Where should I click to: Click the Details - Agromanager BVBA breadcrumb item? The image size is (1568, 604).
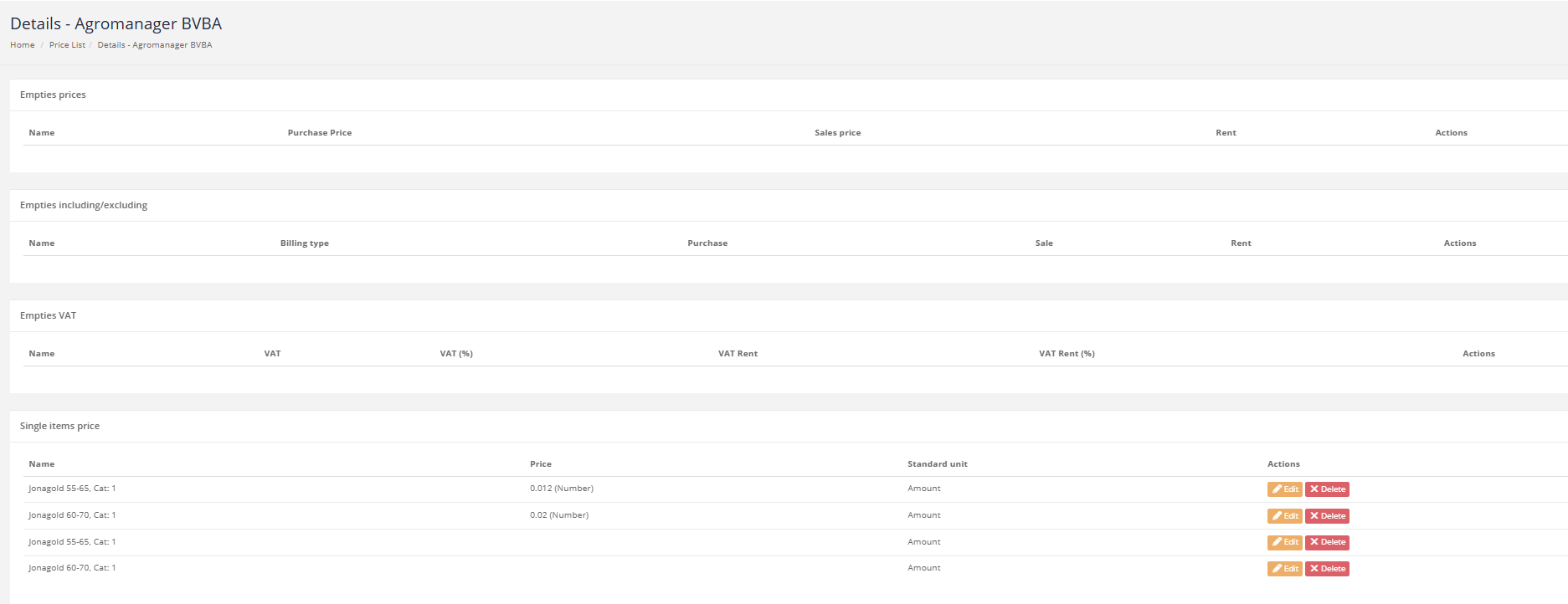[155, 45]
